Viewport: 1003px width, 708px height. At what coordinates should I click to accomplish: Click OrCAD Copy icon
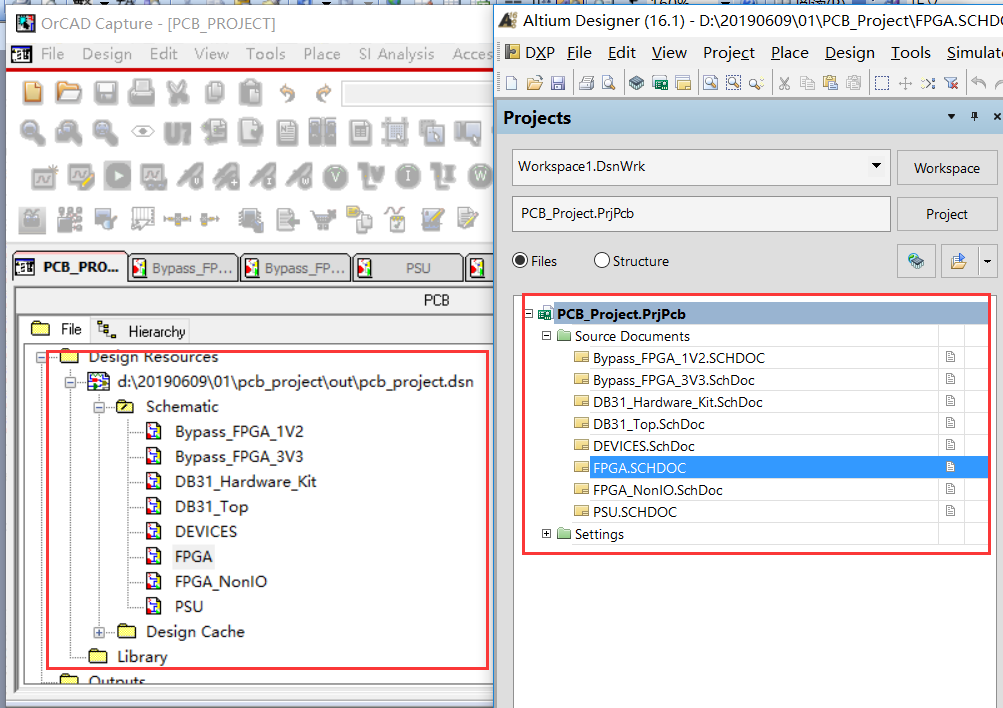click(215, 93)
